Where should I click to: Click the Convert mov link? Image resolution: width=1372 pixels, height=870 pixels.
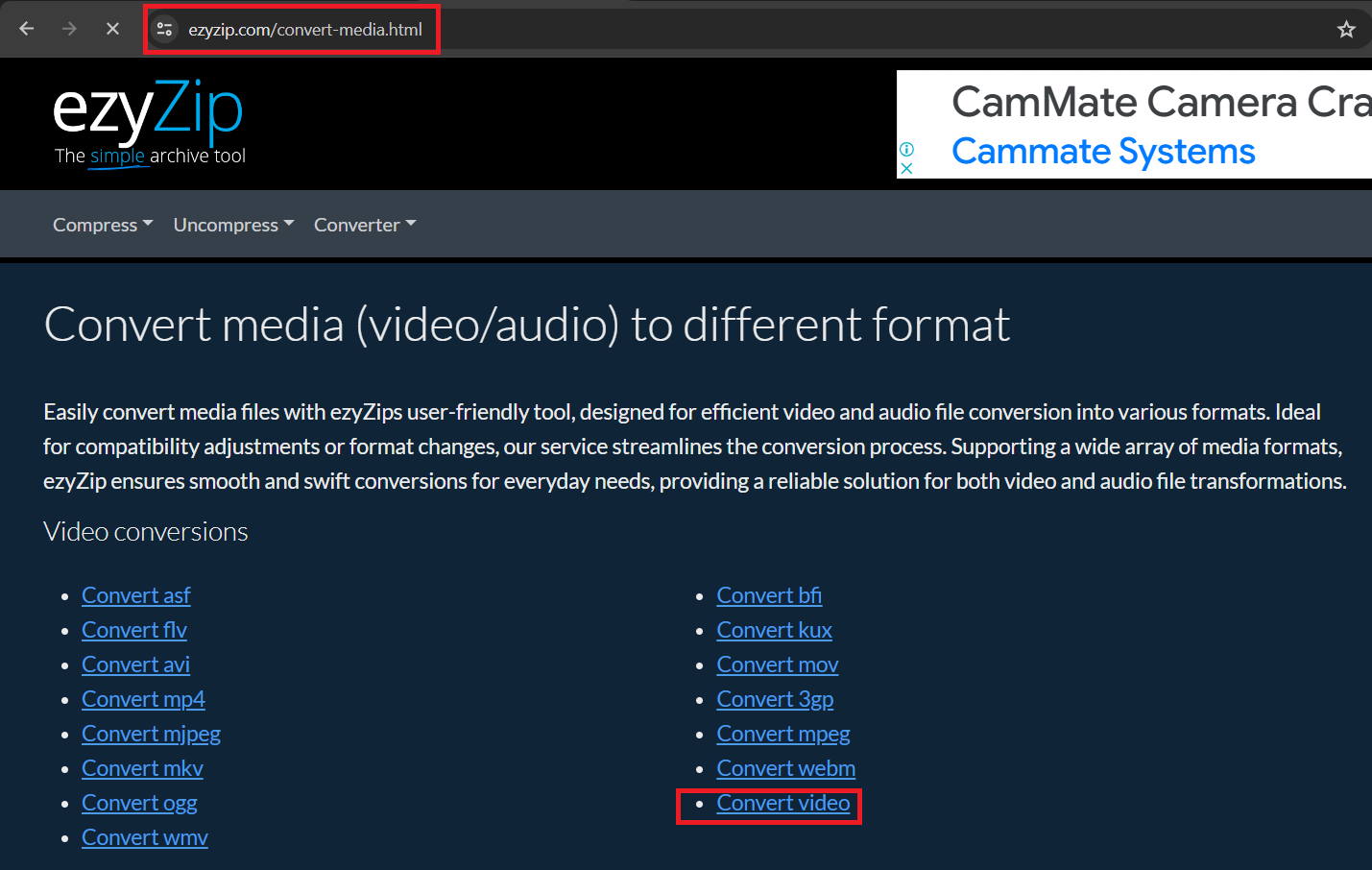pos(778,664)
